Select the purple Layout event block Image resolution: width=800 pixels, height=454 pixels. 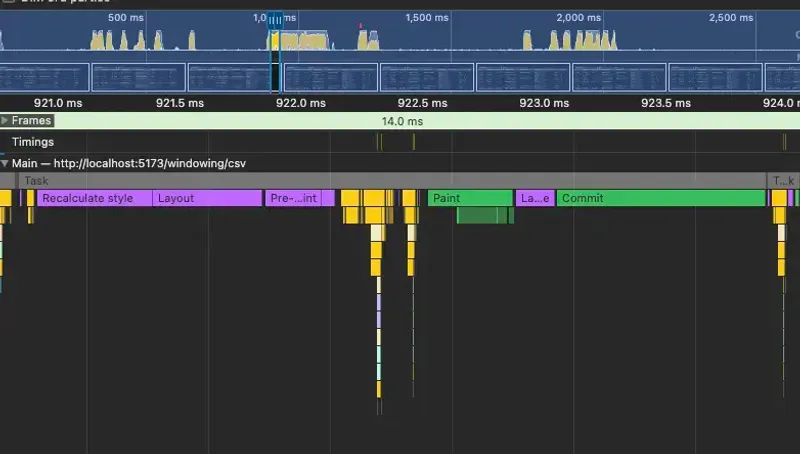[x=206, y=198]
